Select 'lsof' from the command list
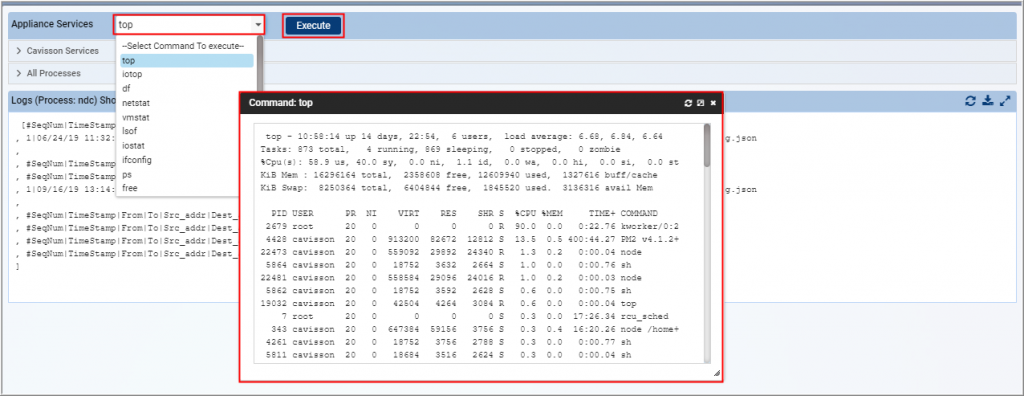 (x=186, y=131)
